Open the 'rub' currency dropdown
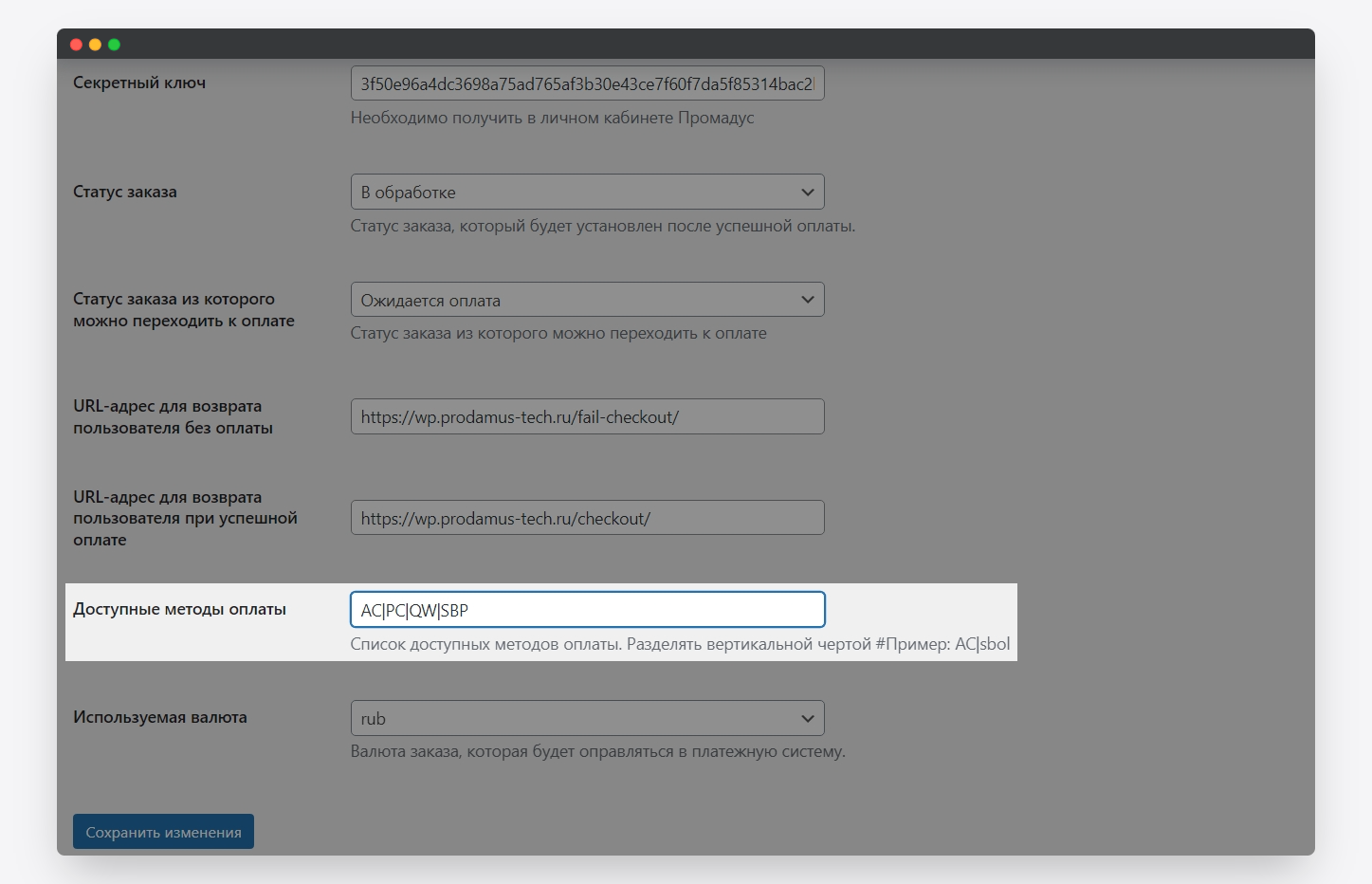This screenshot has width=1372, height=884. (x=587, y=718)
